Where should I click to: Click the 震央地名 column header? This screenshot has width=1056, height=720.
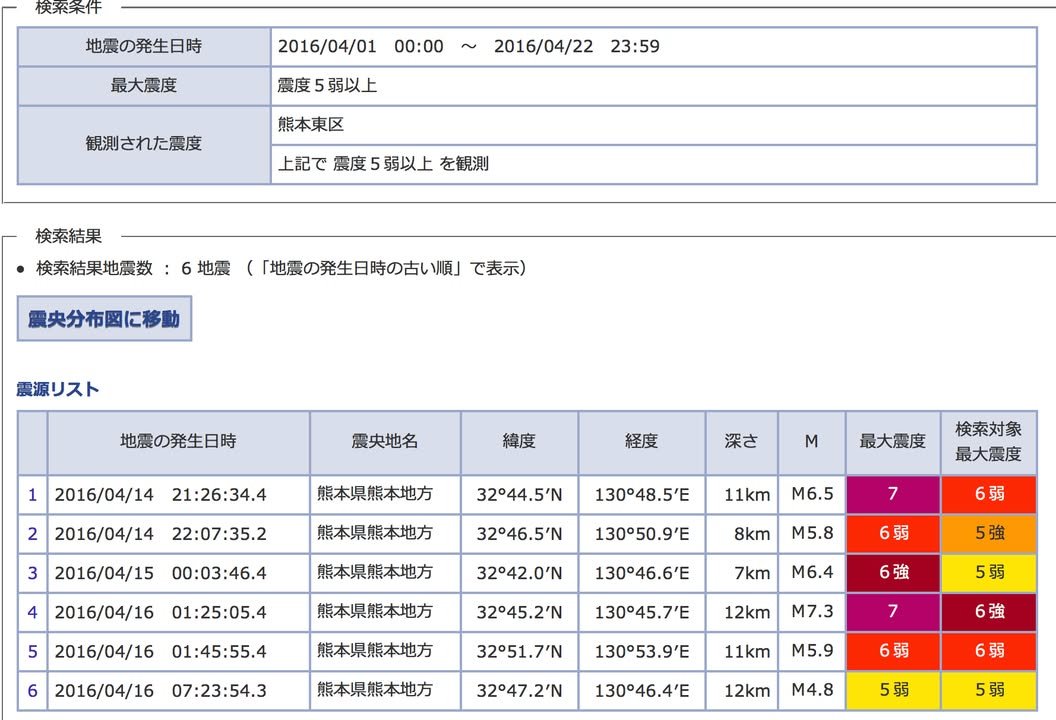tap(385, 441)
